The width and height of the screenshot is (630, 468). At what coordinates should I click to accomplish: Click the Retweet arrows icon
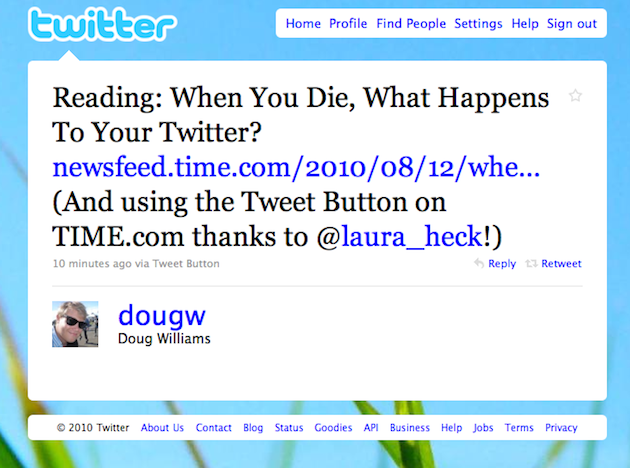(531, 264)
